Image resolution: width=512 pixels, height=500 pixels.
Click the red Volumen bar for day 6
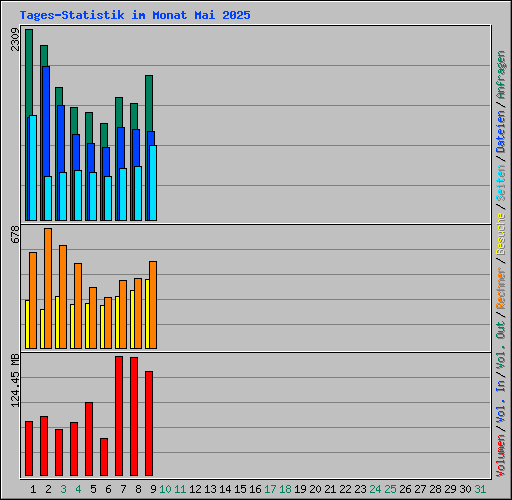pyautogui.click(x=104, y=457)
